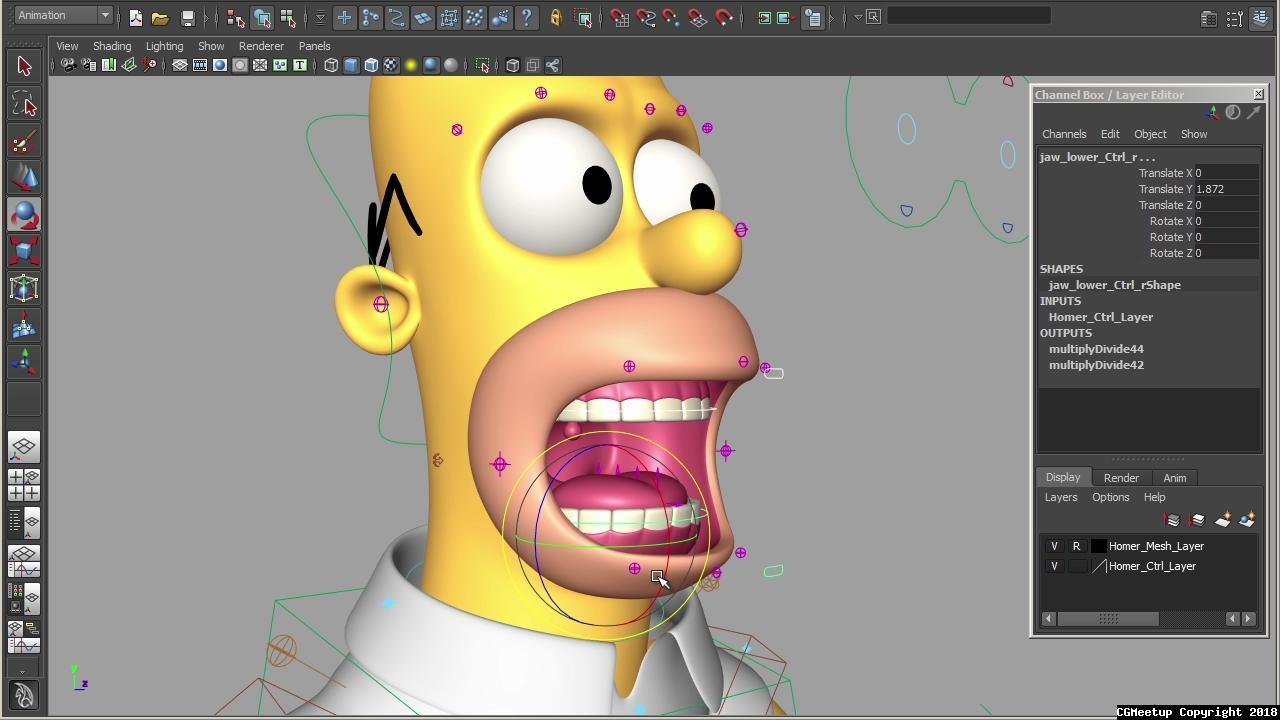
Task: Toggle the joints selection mask
Action: tap(370, 18)
